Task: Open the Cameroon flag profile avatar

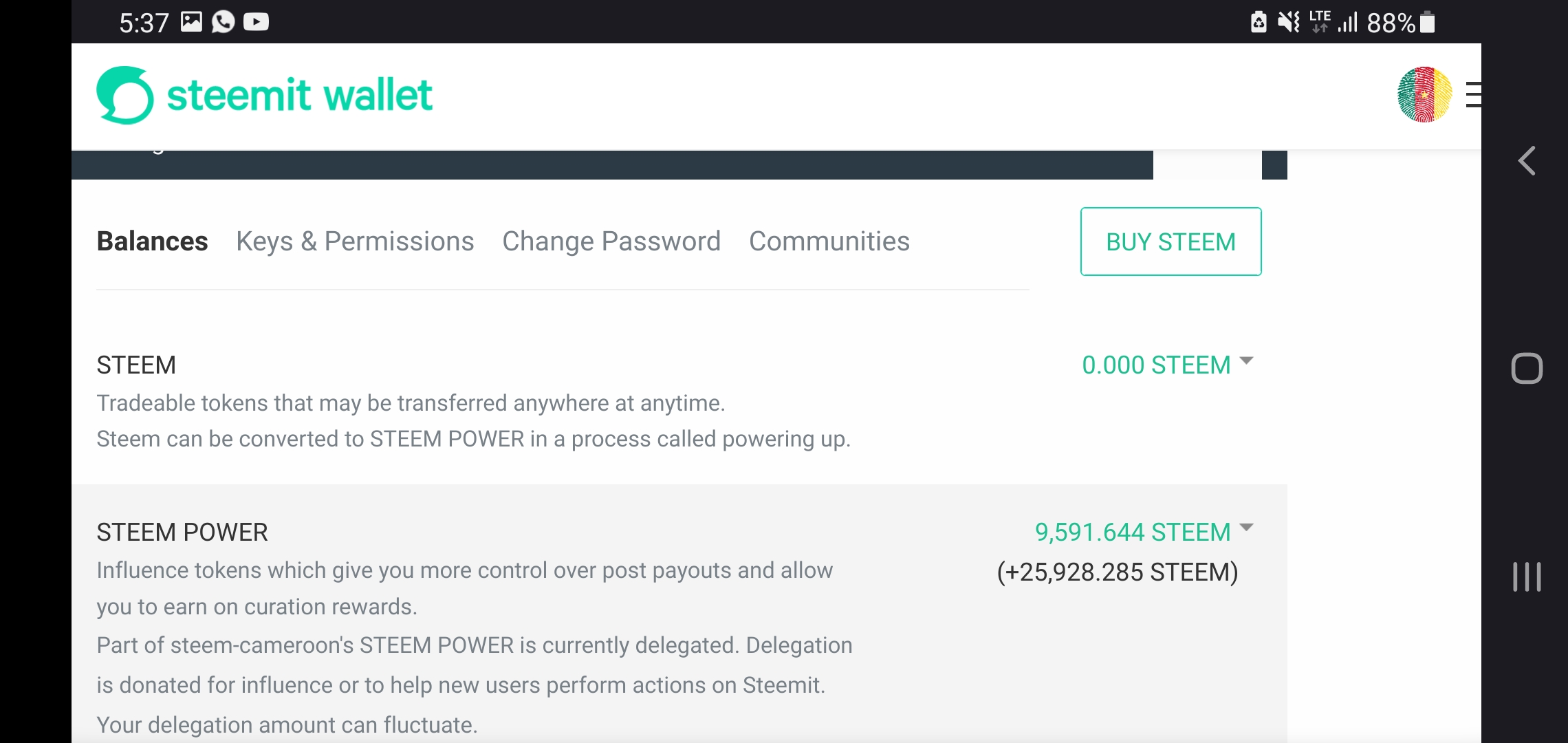Action: 1424,95
